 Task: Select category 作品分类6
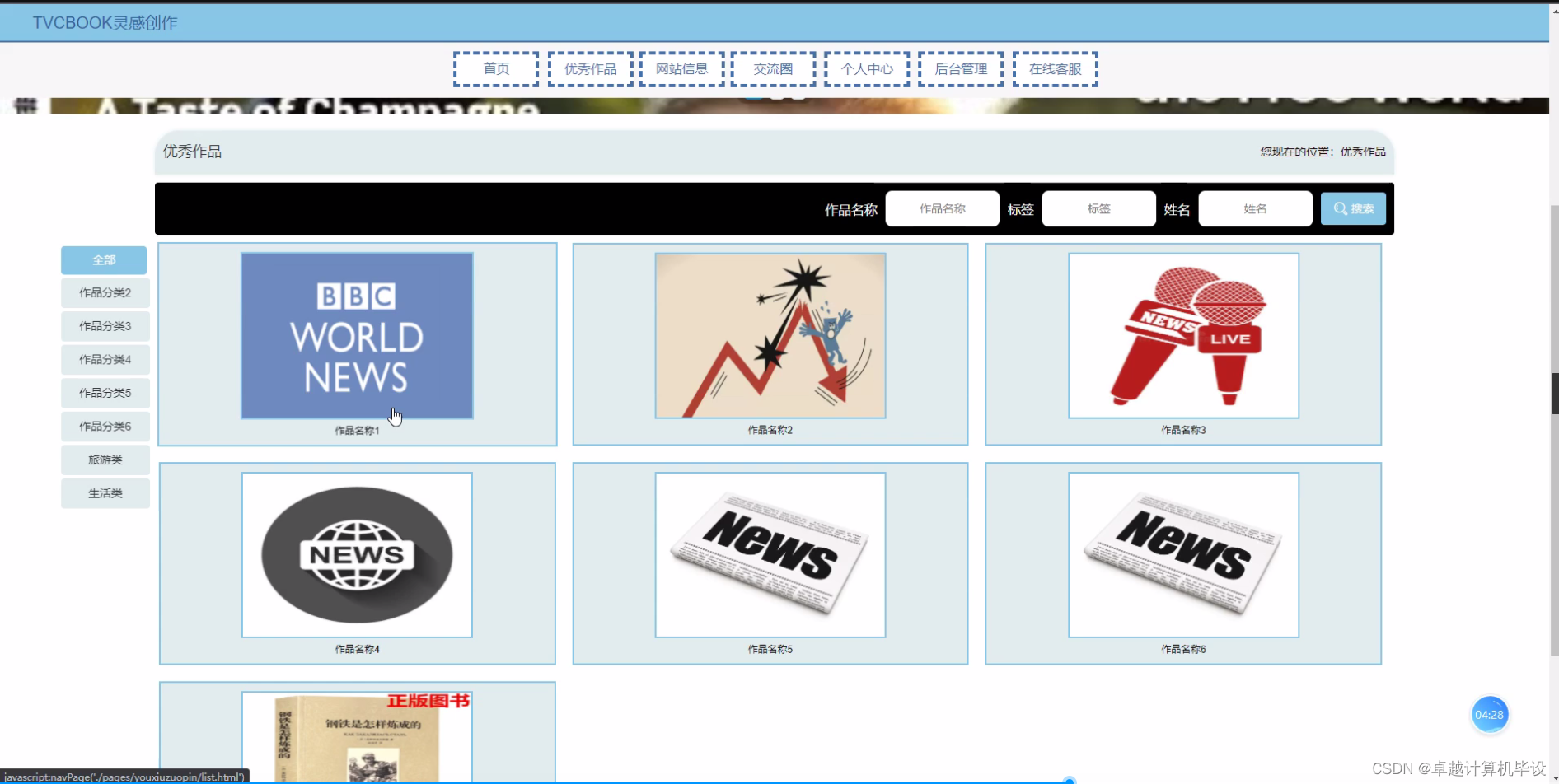(x=105, y=426)
